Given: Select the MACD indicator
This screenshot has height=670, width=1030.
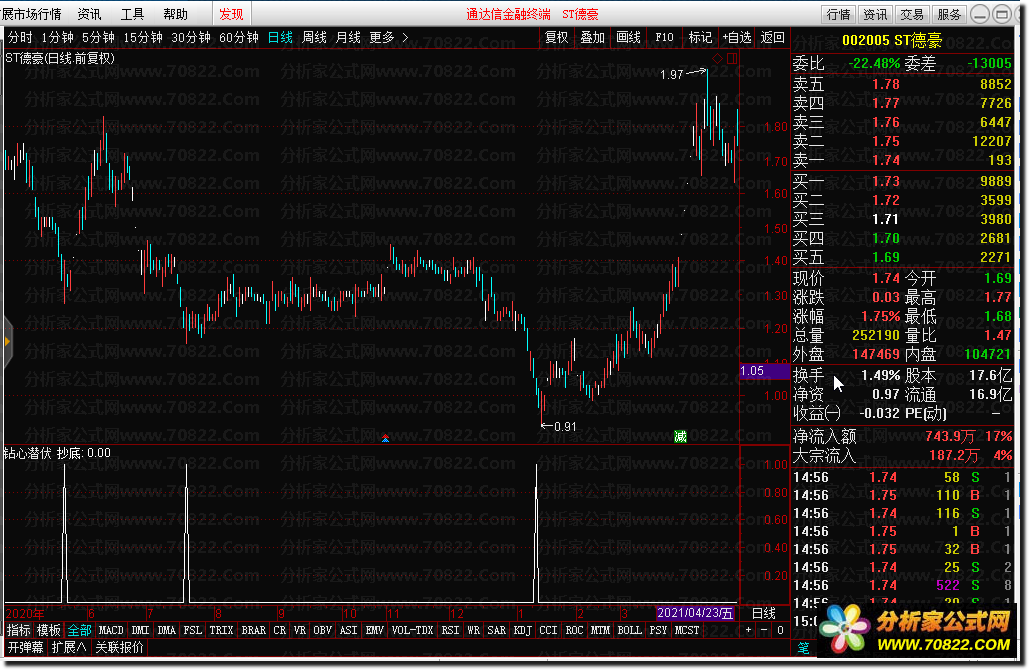Looking at the screenshot, I should pyautogui.click(x=111, y=631).
